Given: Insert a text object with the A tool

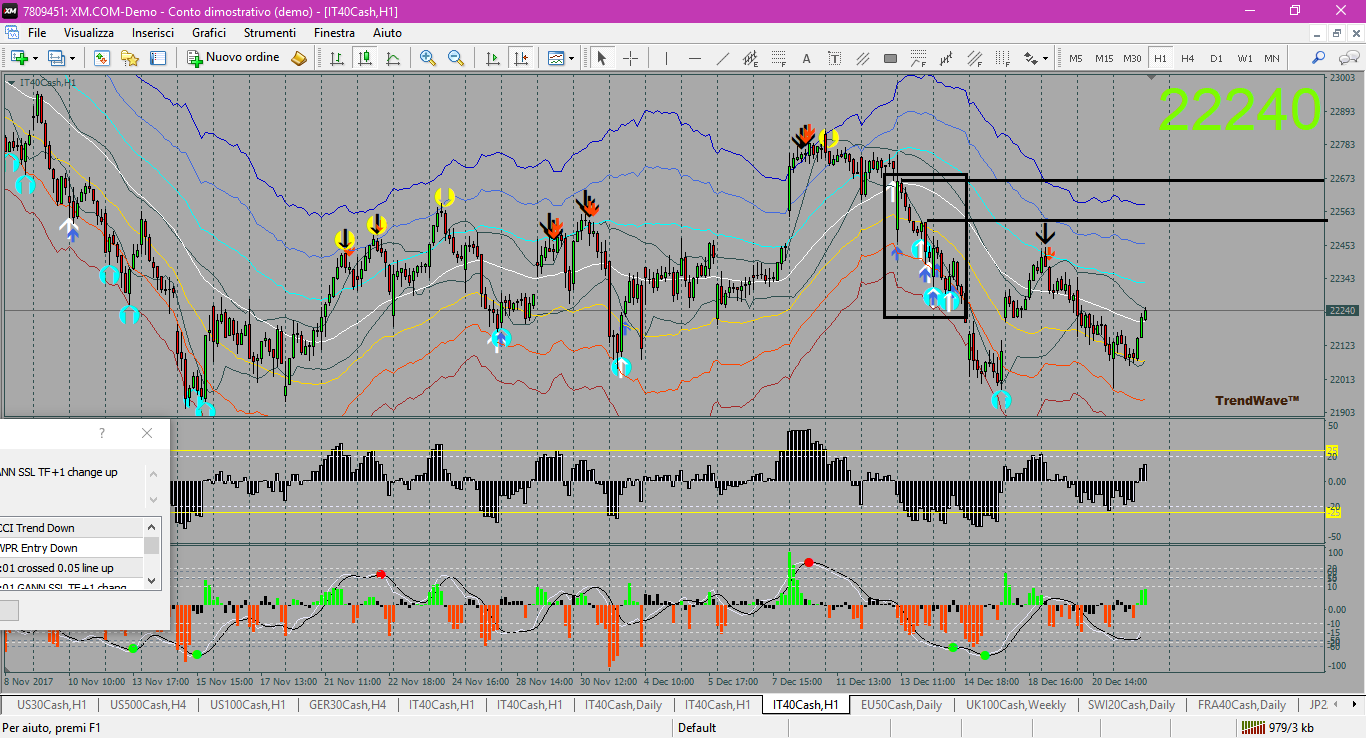Looking at the screenshot, I should pos(807,58).
